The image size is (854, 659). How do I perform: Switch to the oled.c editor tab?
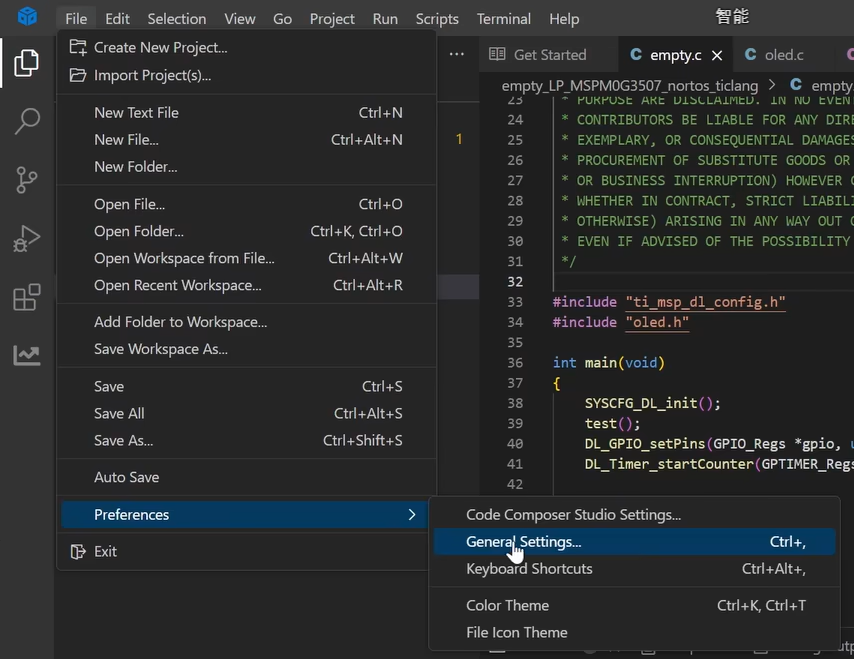pyautogui.click(x=783, y=55)
